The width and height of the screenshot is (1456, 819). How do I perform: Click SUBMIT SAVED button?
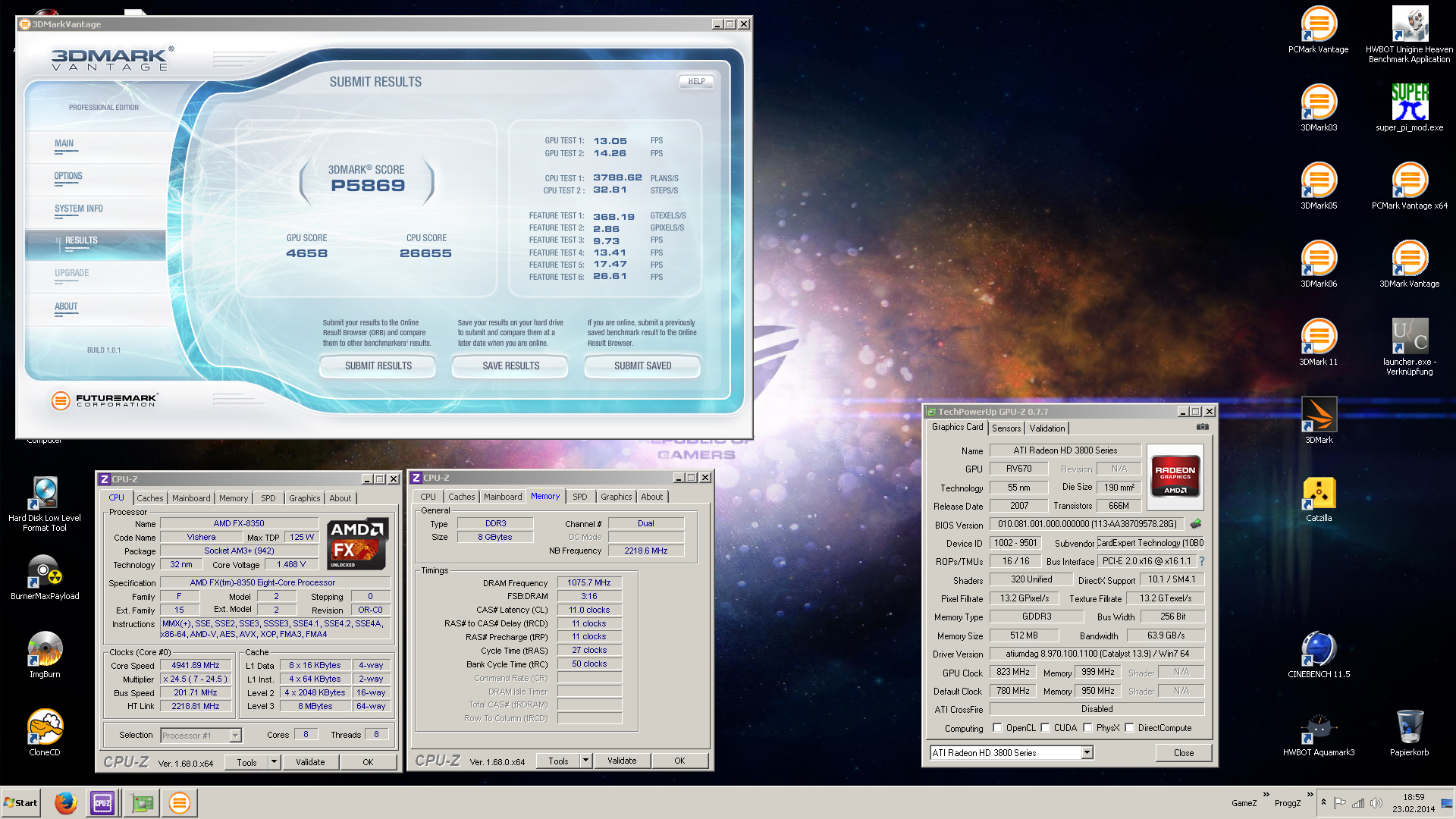coord(642,366)
